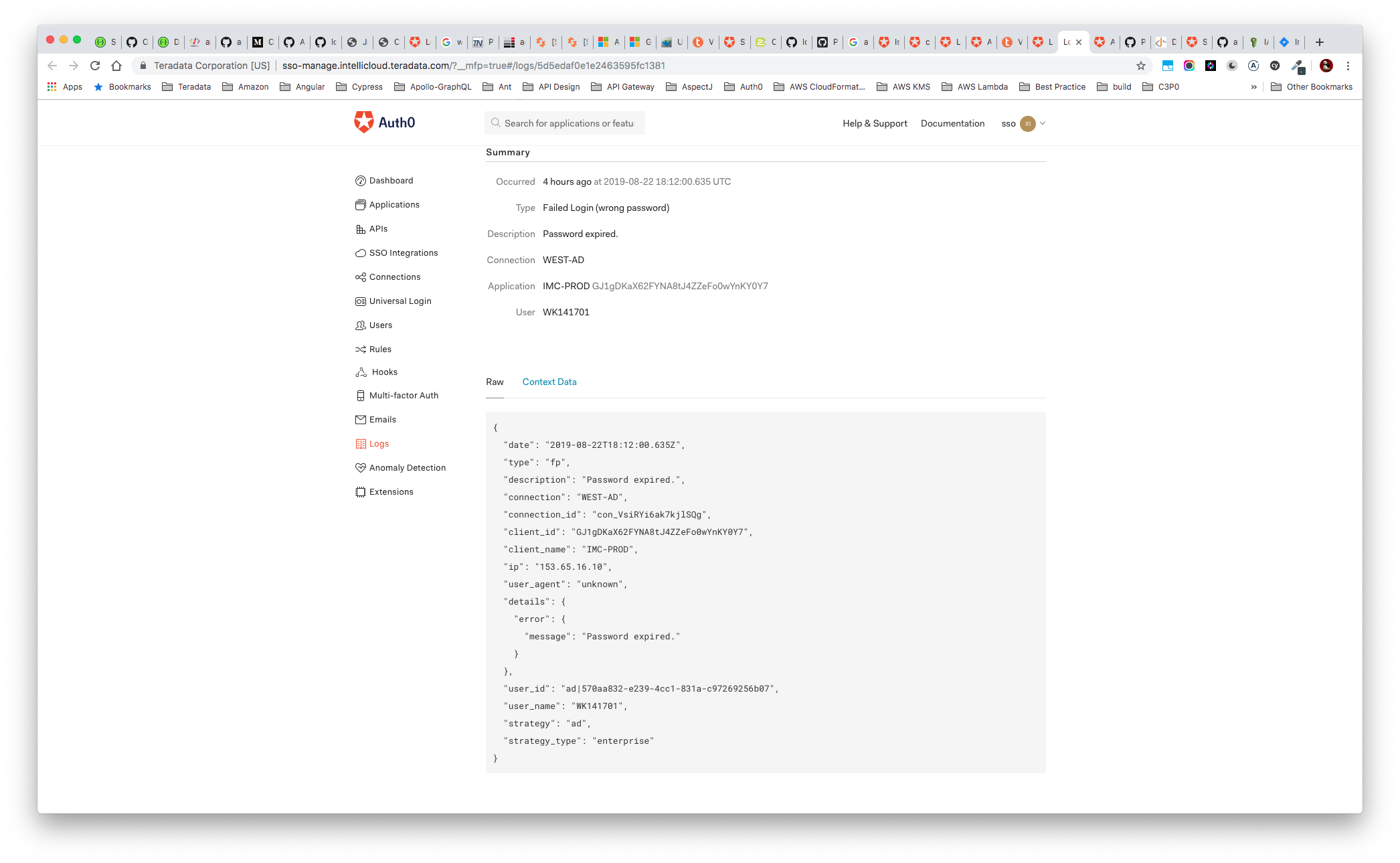Open Universal Login settings

400,301
